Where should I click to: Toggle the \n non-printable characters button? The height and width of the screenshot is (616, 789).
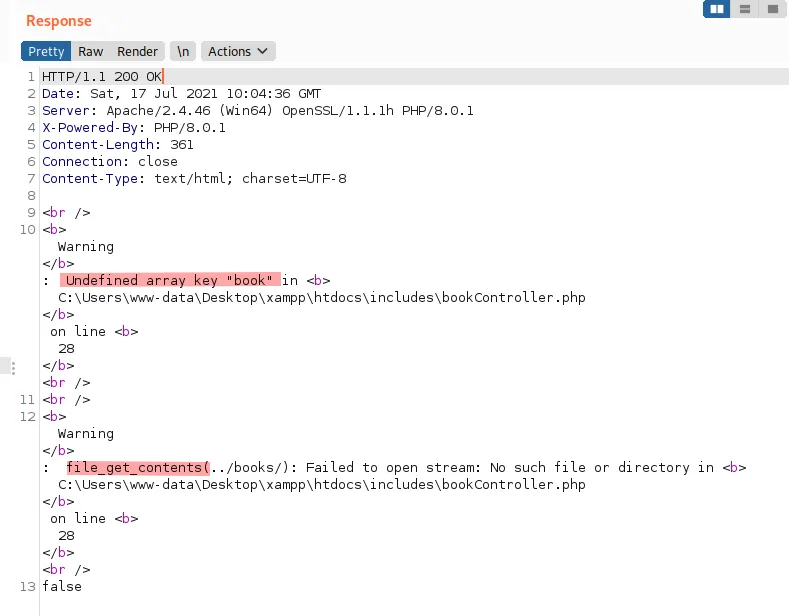pyautogui.click(x=183, y=51)
